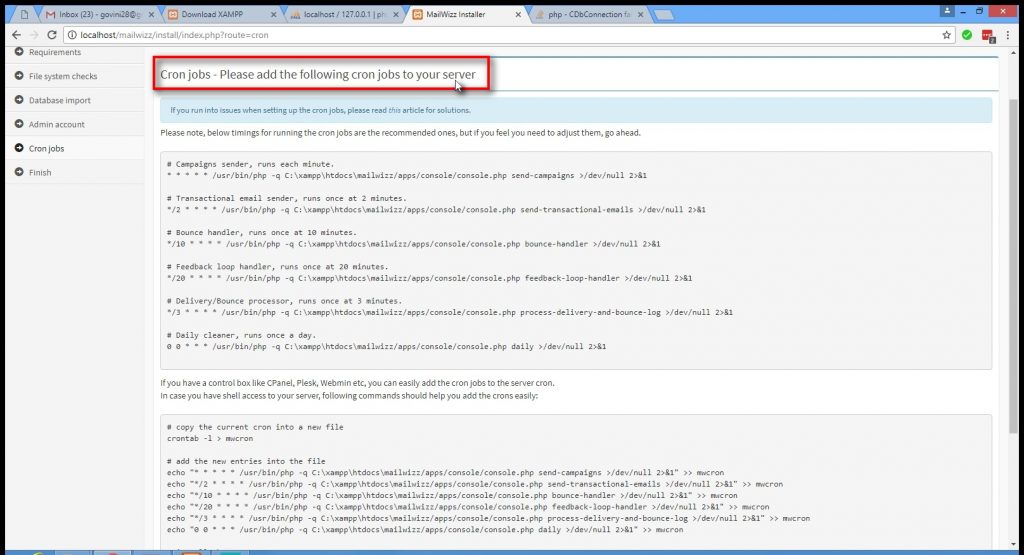Viewport: 1024px width, 555px height.
Task: Click the echo send-campaigns mwcron line
Action: pos(445,473)
